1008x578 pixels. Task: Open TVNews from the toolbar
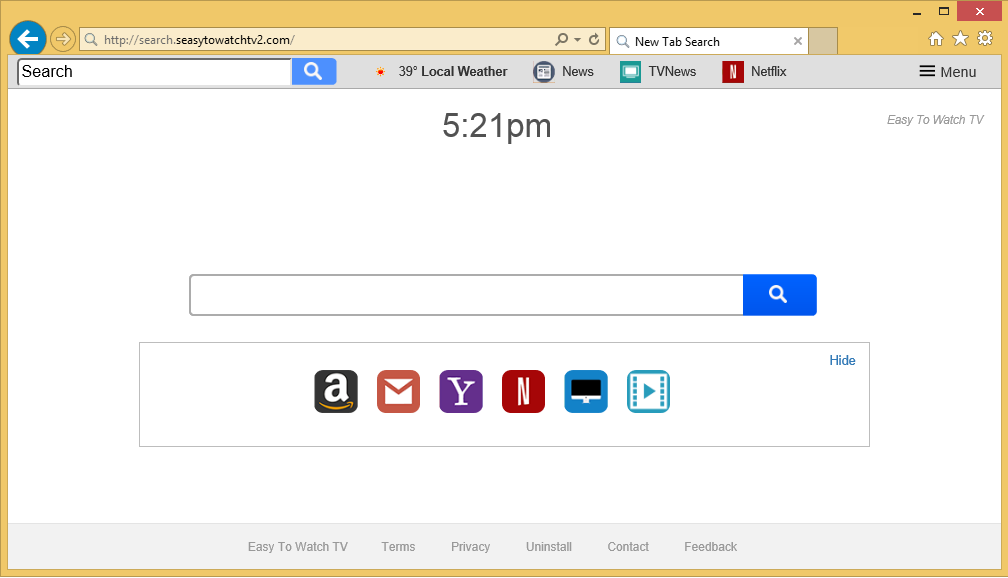[658, 71]
